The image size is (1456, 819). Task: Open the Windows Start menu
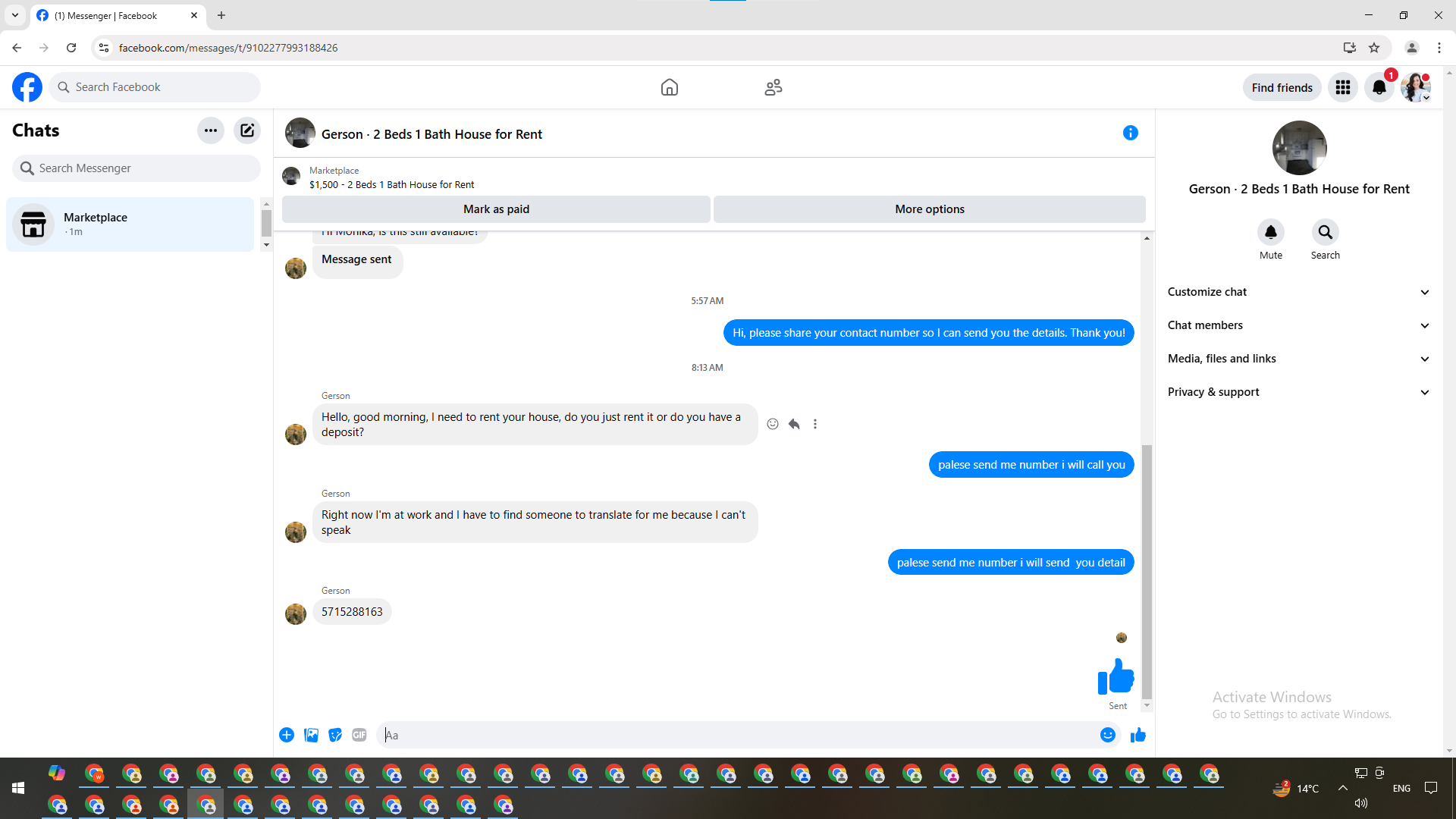tap(18, 789)
